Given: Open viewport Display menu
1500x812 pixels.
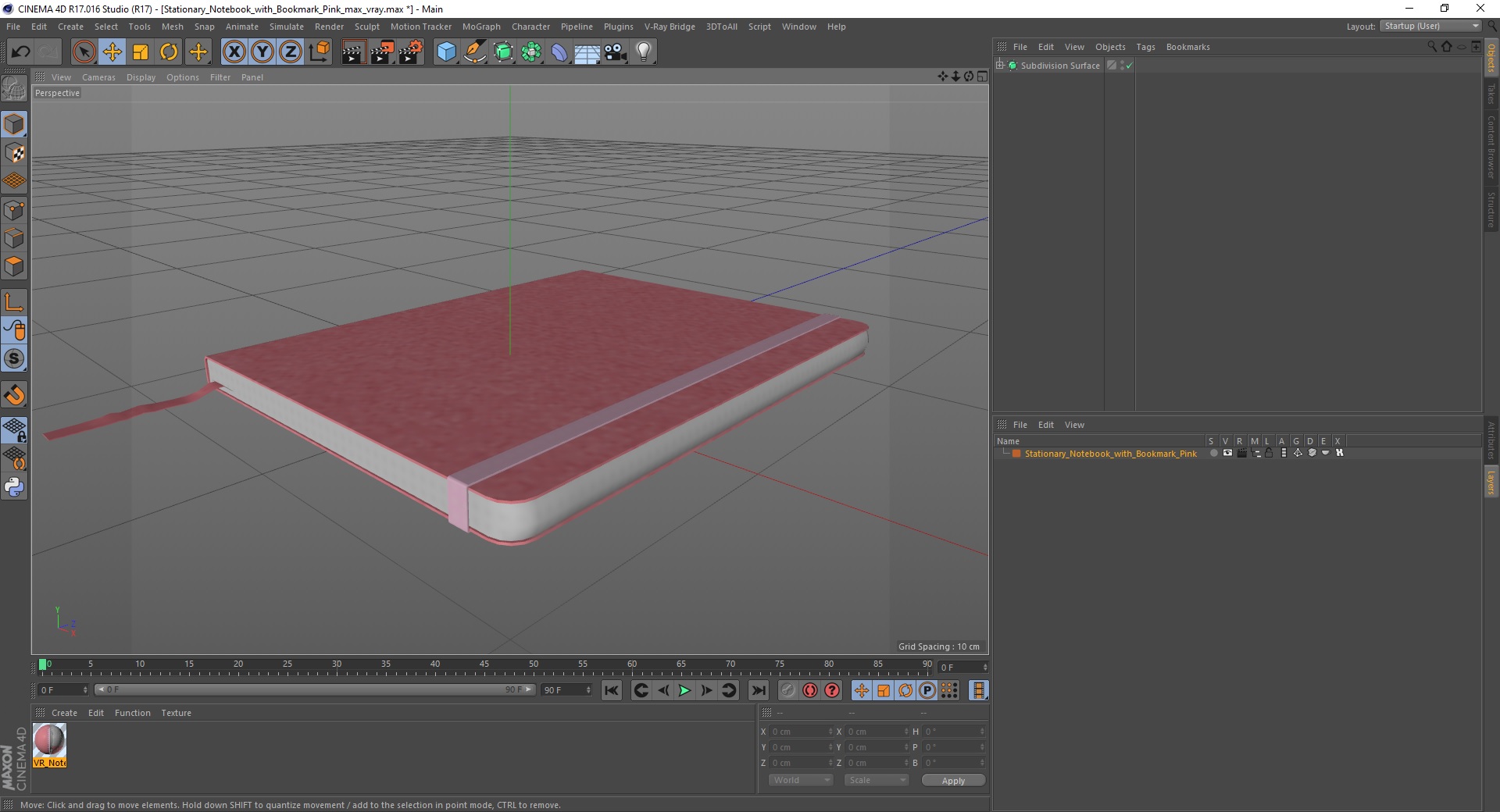Looking at the screenshot, I should pos(141,77).
